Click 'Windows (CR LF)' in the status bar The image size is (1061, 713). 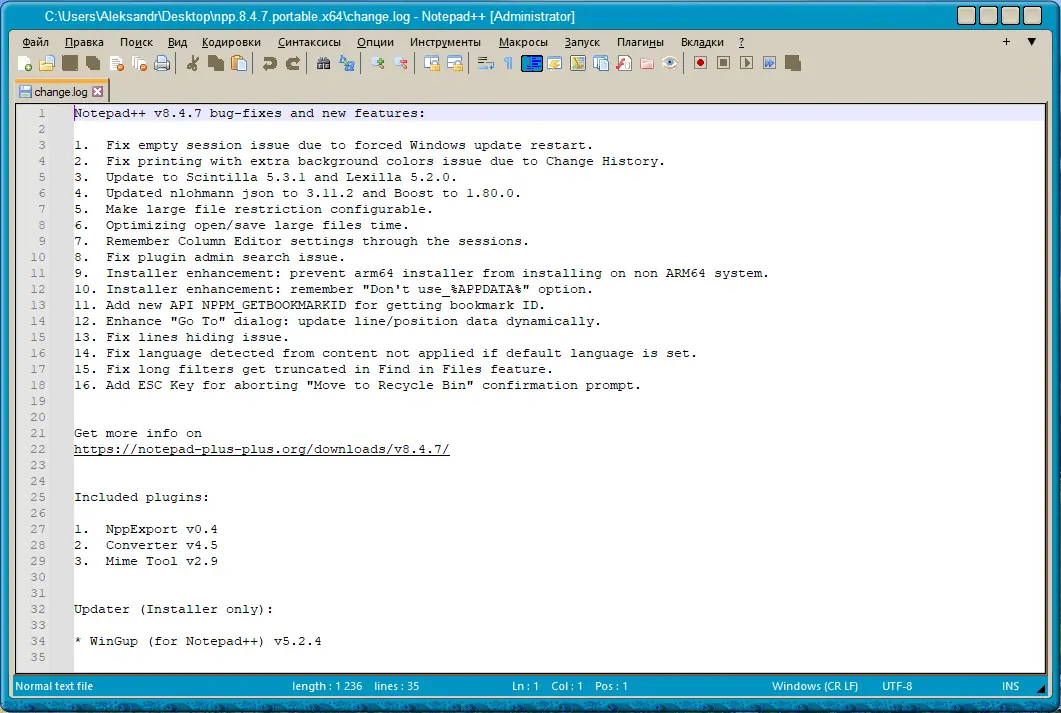(x=815, y=686)
